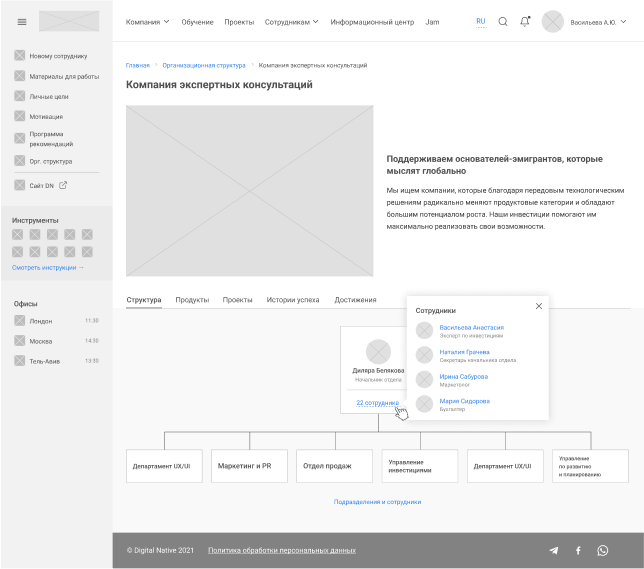This screenshot has width=644, height=569.
Task: Click the Москва office icon
Action: point(19,341)
